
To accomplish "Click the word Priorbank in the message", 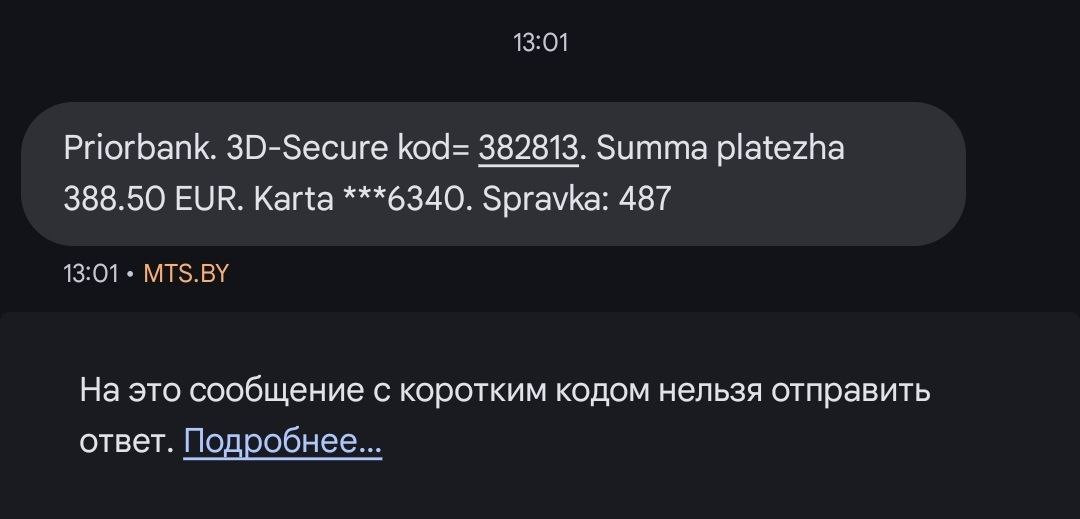I will pos(140,148).
